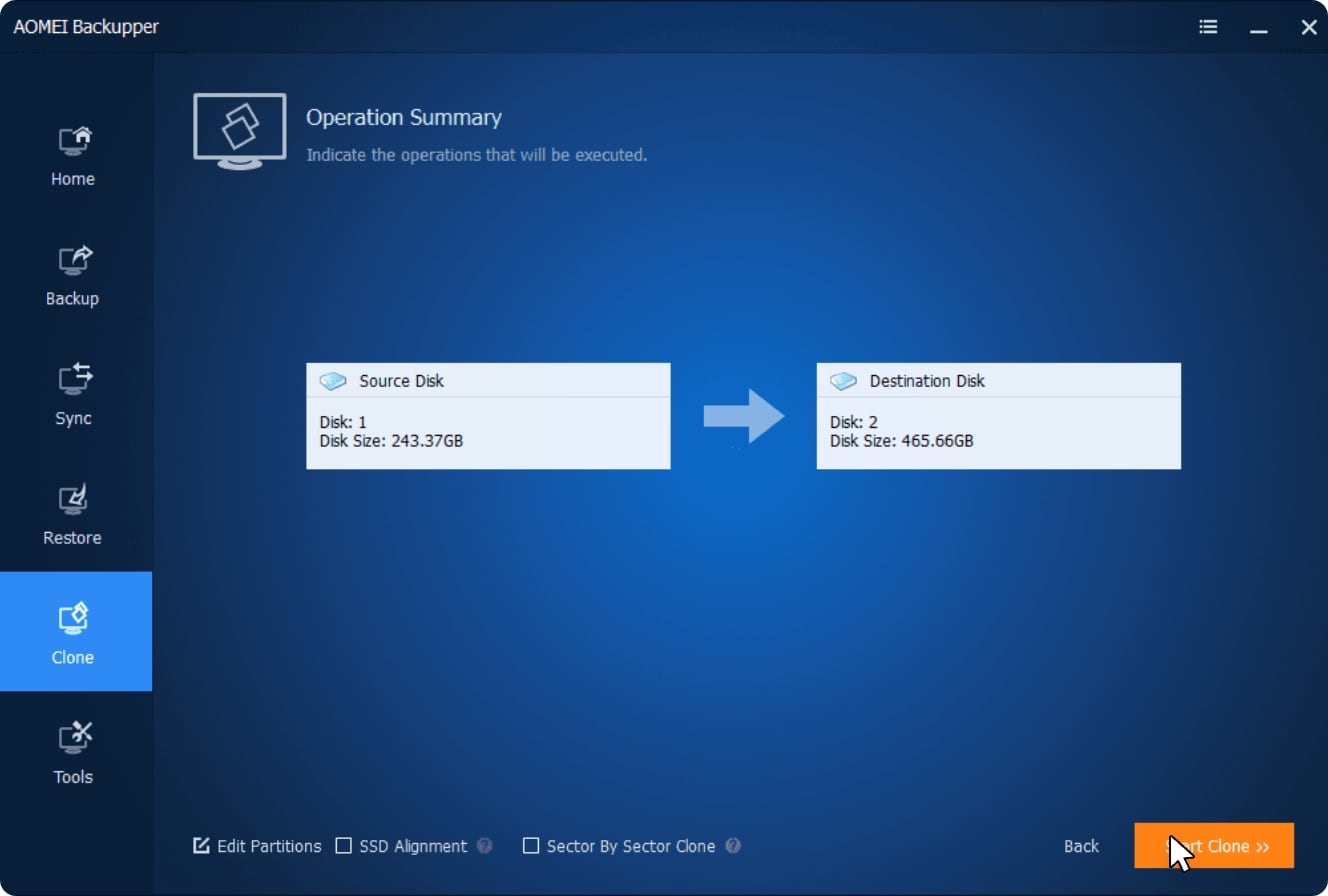Select the Clone section icon

click(x=74, y=620)
